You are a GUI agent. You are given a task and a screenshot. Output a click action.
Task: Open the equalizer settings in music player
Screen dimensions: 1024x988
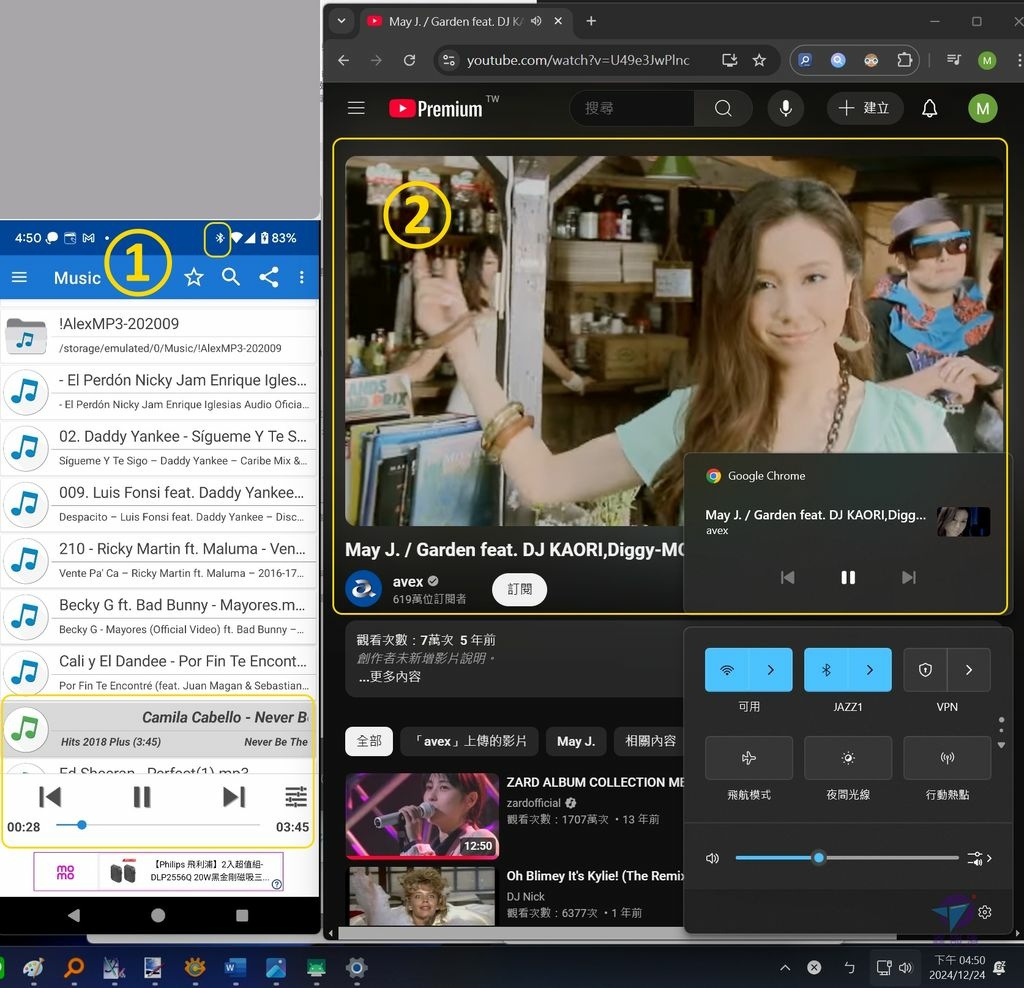tap(296, 796)
